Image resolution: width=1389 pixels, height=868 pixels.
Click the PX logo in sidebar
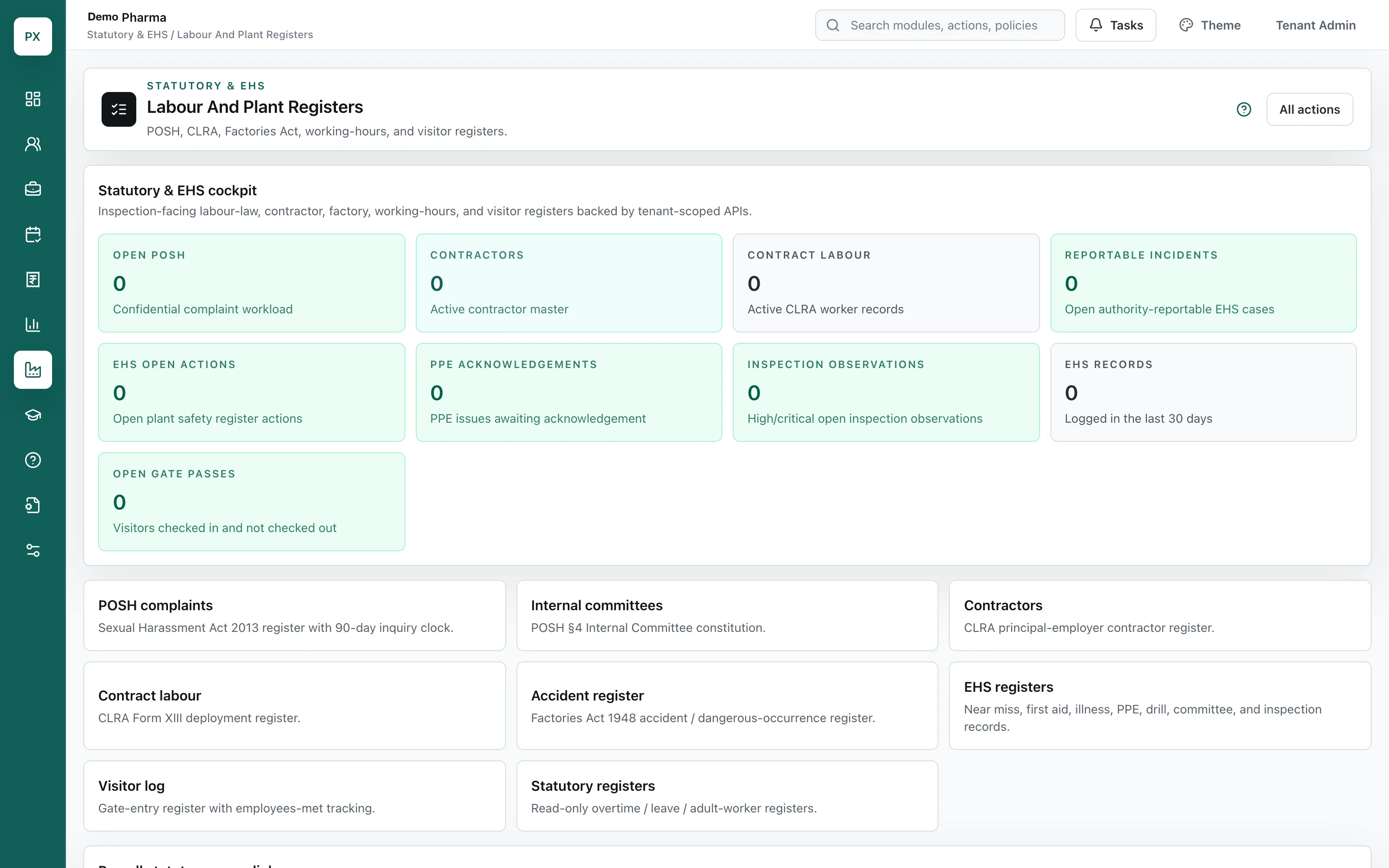click(33, 36)
